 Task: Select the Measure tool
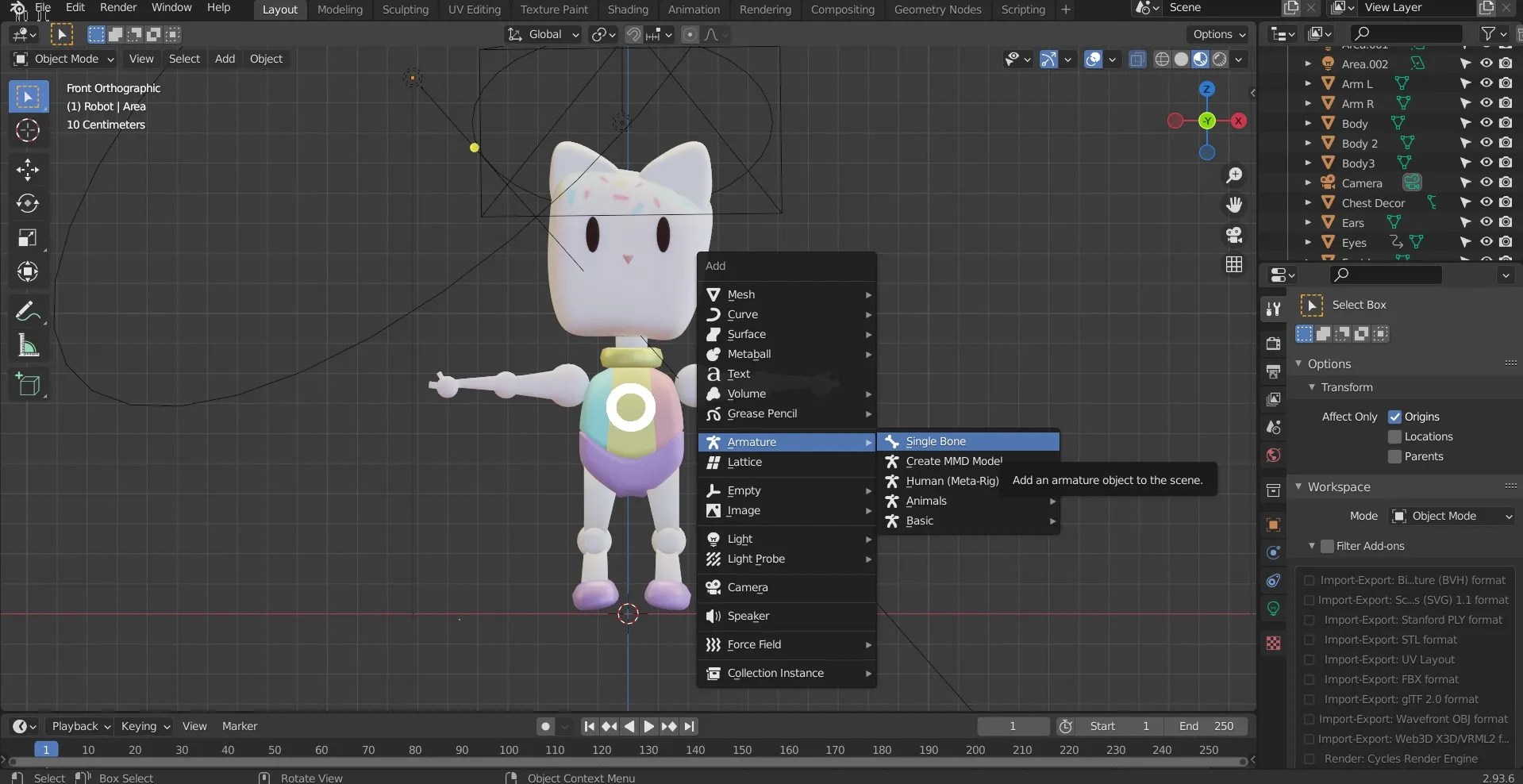click(28, 346)
